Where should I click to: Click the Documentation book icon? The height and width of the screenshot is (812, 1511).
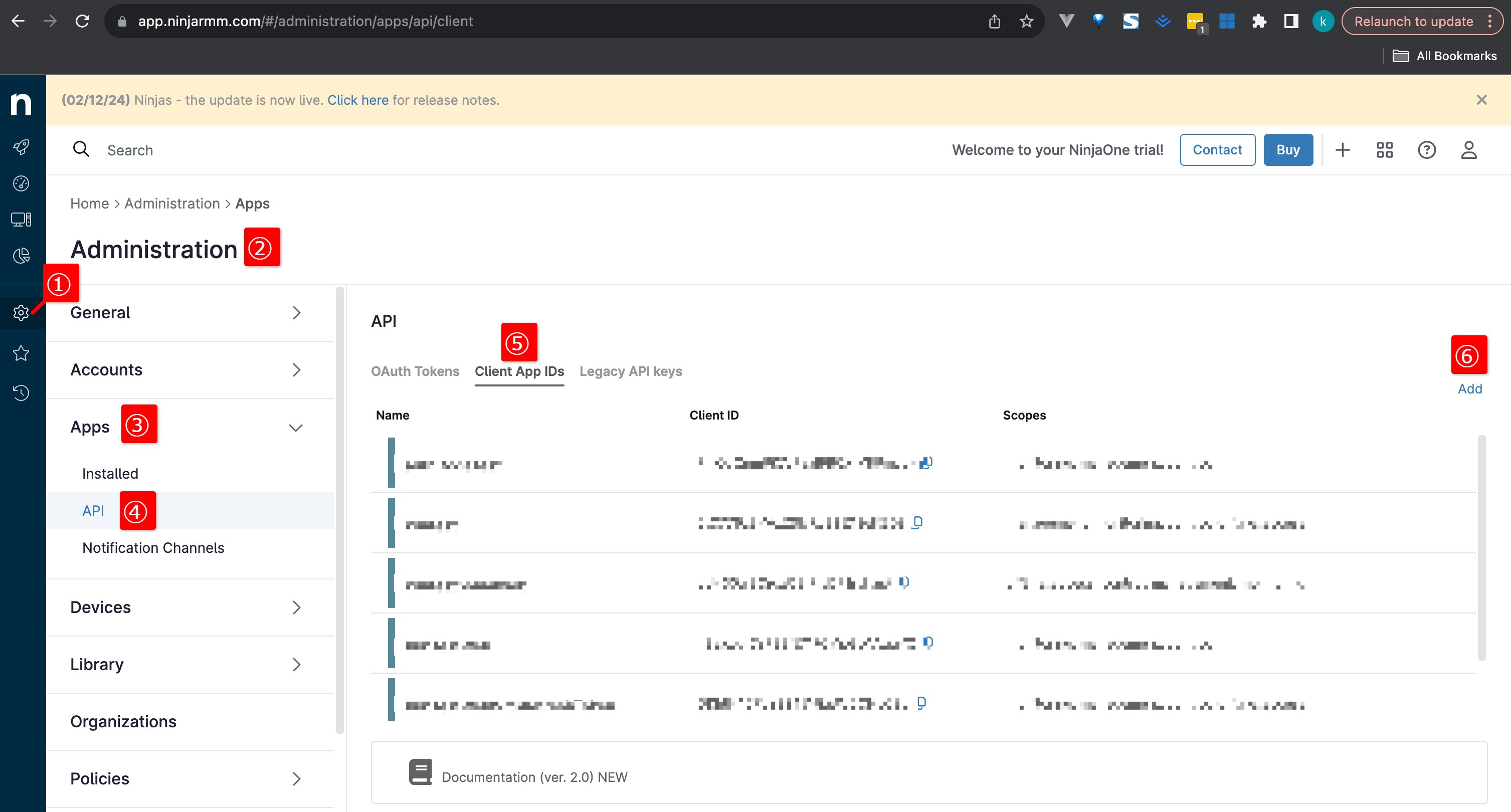(x=420, y=772)
